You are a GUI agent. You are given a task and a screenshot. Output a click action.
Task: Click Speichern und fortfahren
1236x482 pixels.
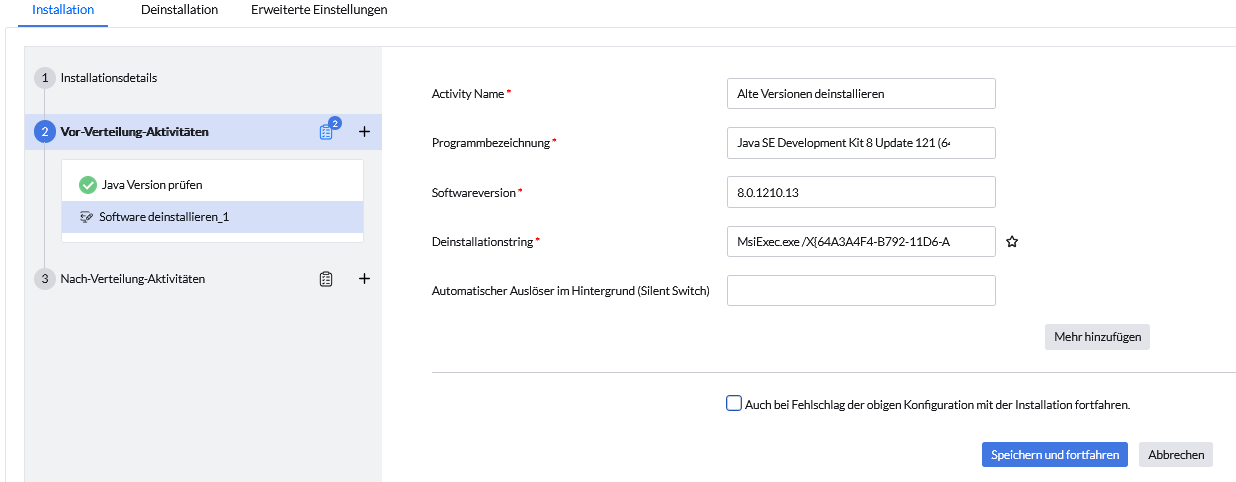[1055, 454]
